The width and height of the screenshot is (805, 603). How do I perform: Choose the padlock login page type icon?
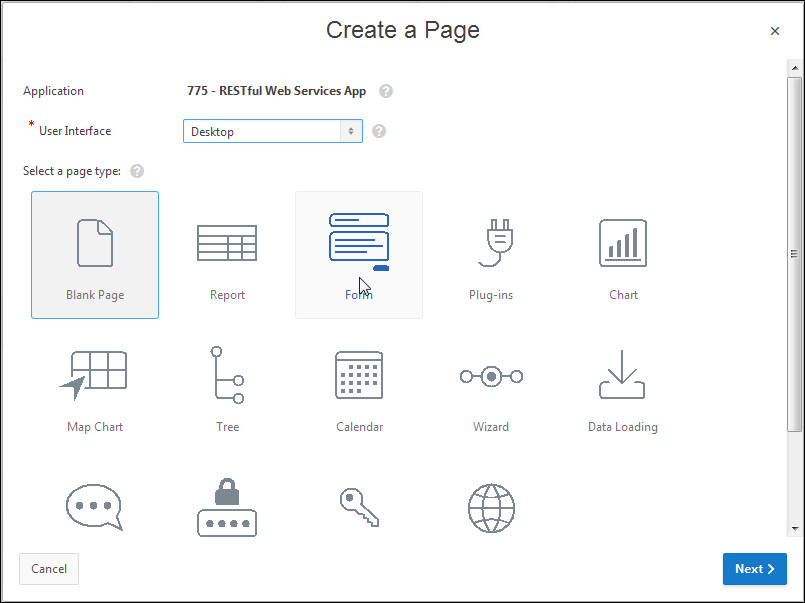coord(227,507)
